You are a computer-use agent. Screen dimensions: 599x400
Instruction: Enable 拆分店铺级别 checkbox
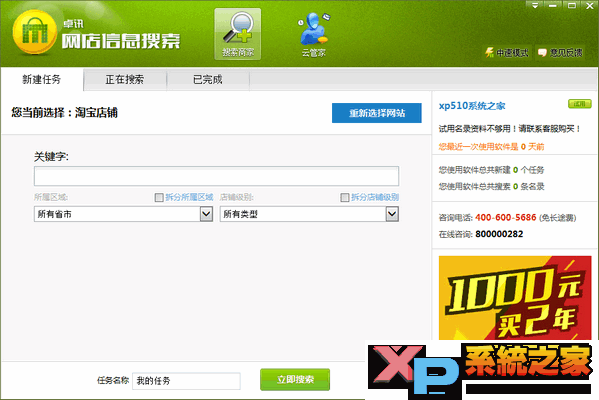click(x=345, y=197)
